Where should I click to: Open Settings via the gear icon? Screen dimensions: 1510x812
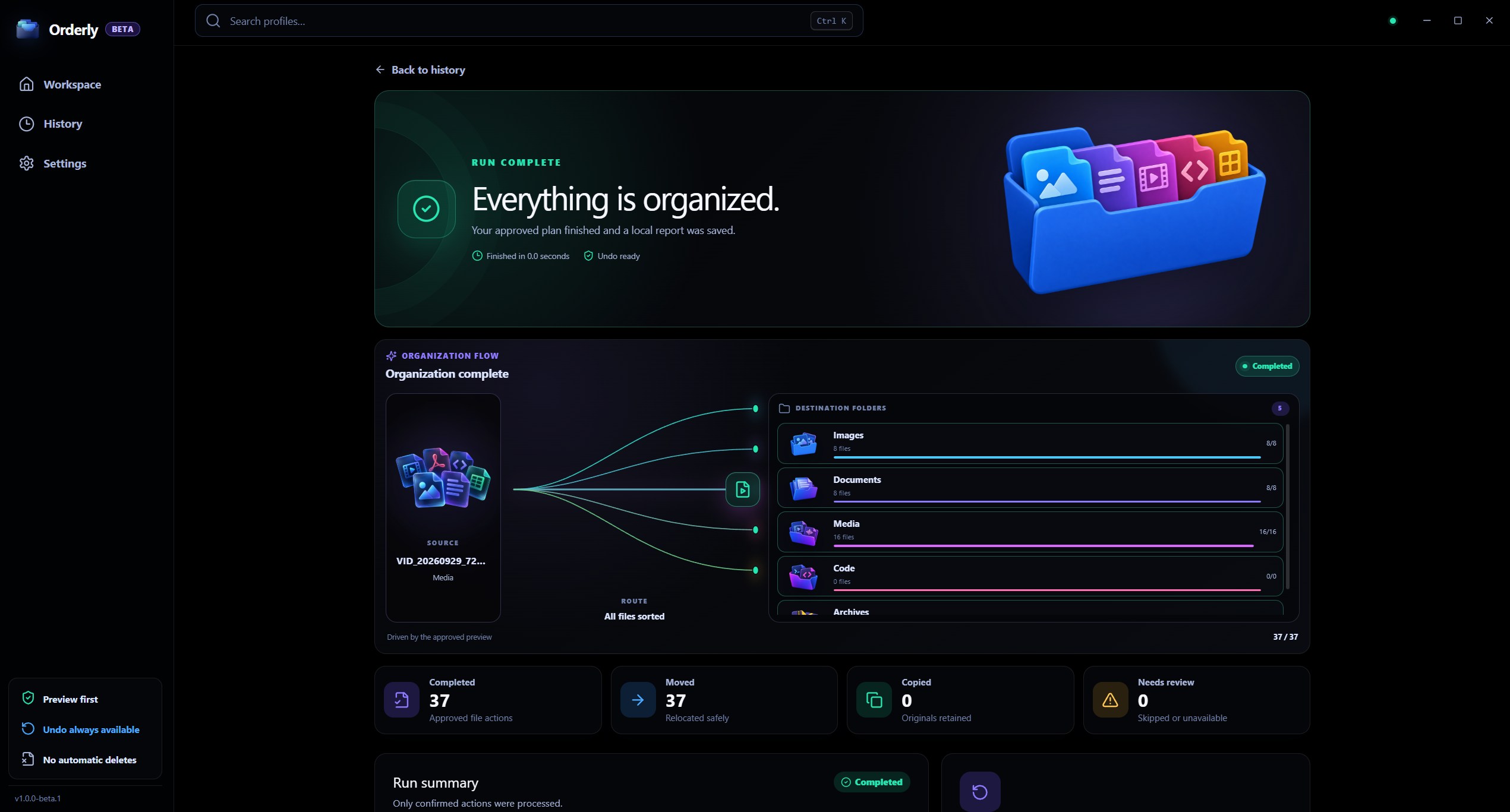point(26,163)
